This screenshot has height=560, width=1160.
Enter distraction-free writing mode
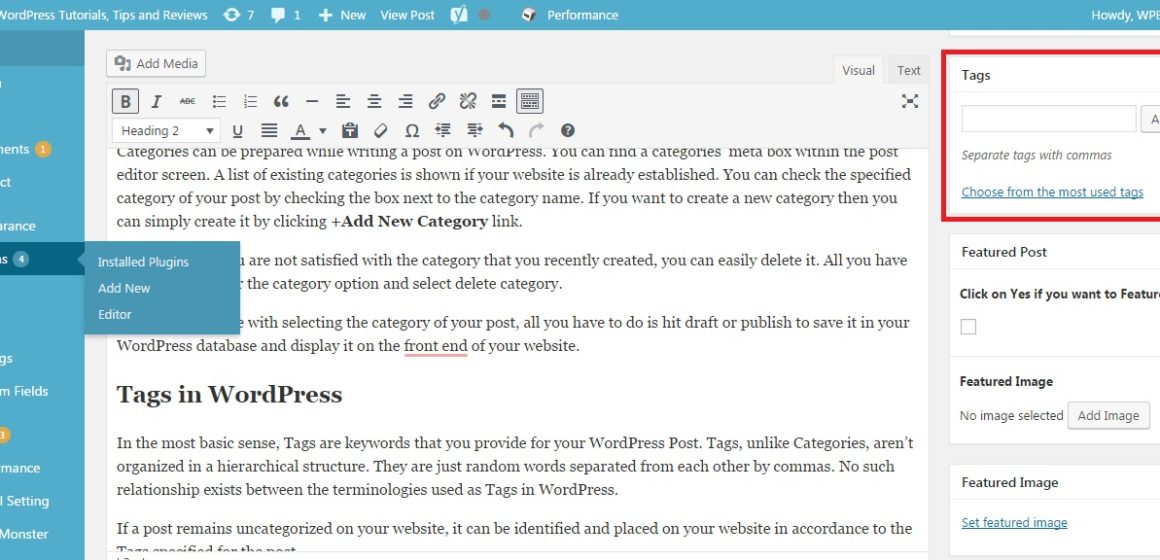click(910, 101)
